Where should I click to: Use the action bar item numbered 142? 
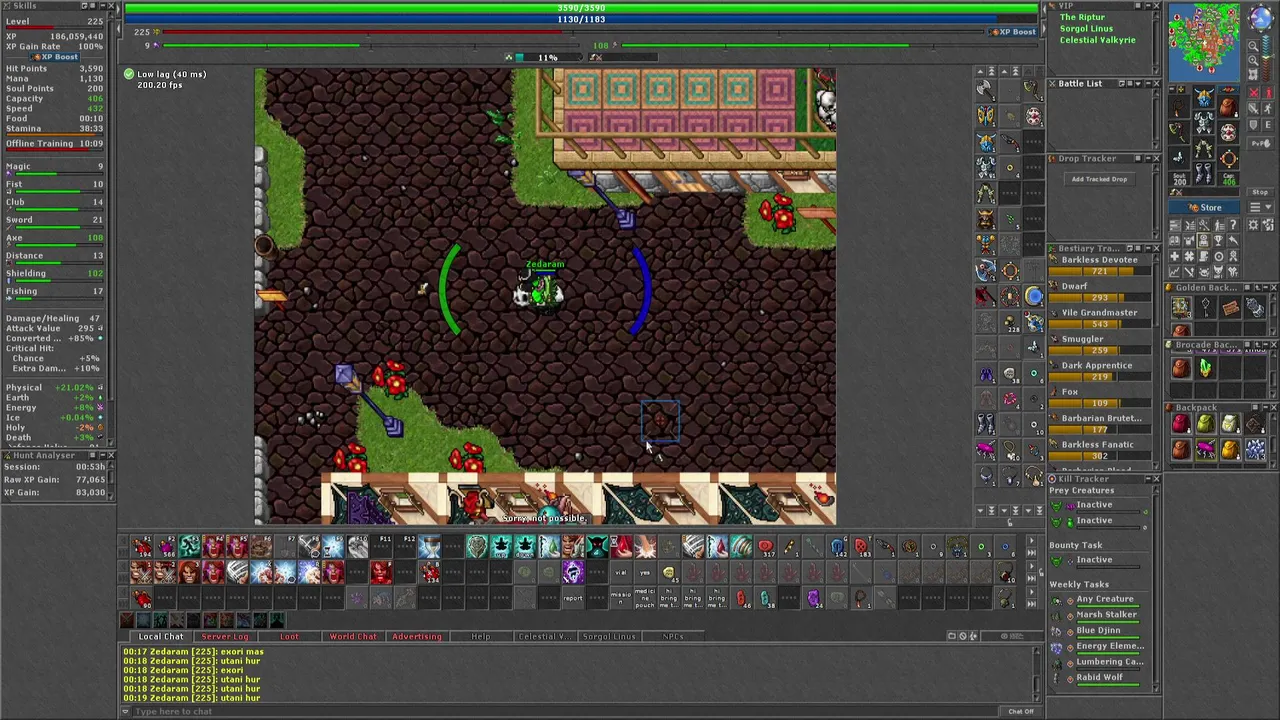[x=838, y=546]
